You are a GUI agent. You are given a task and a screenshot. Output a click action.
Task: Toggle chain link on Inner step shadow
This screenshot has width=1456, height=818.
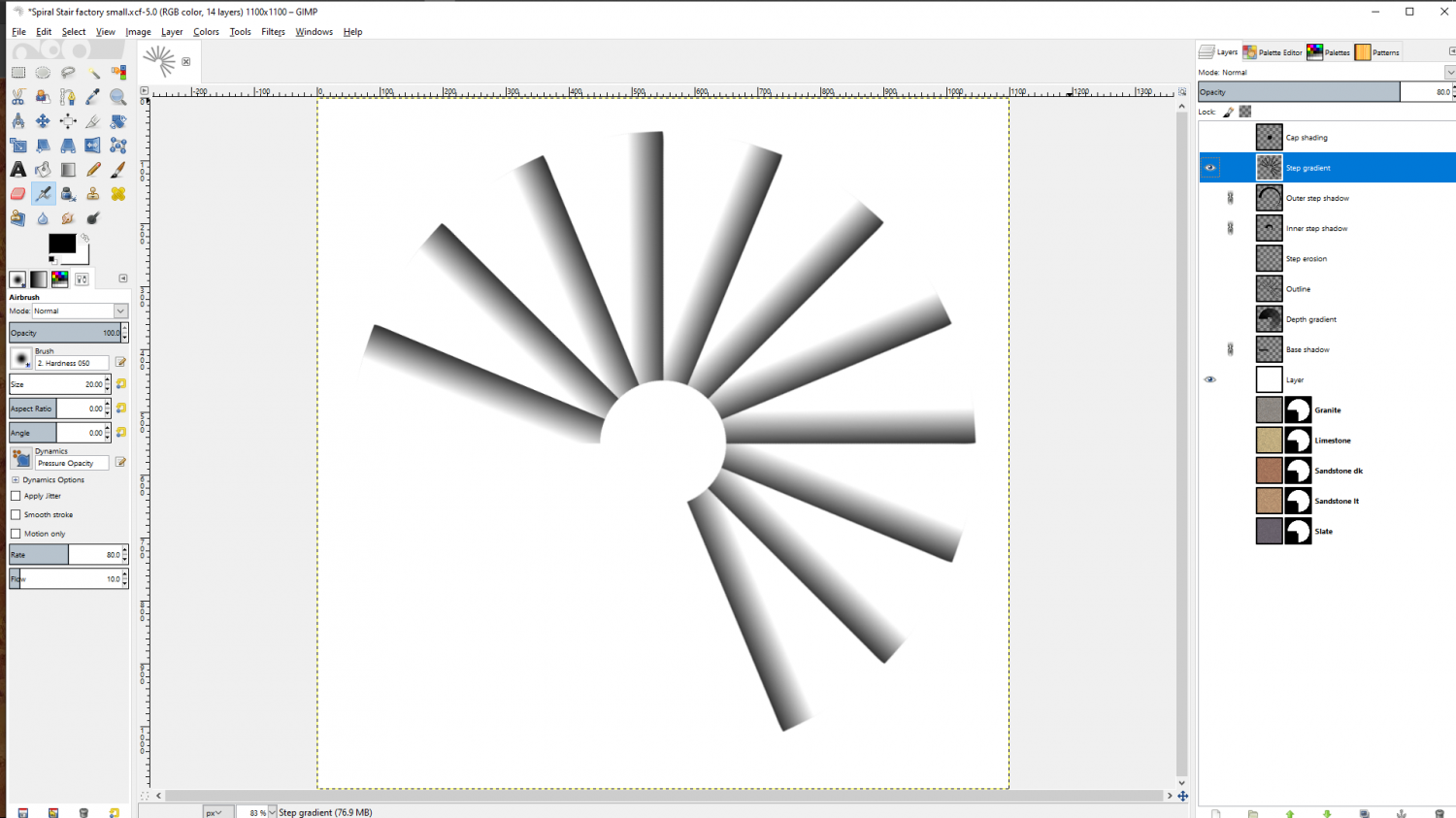1231,228
